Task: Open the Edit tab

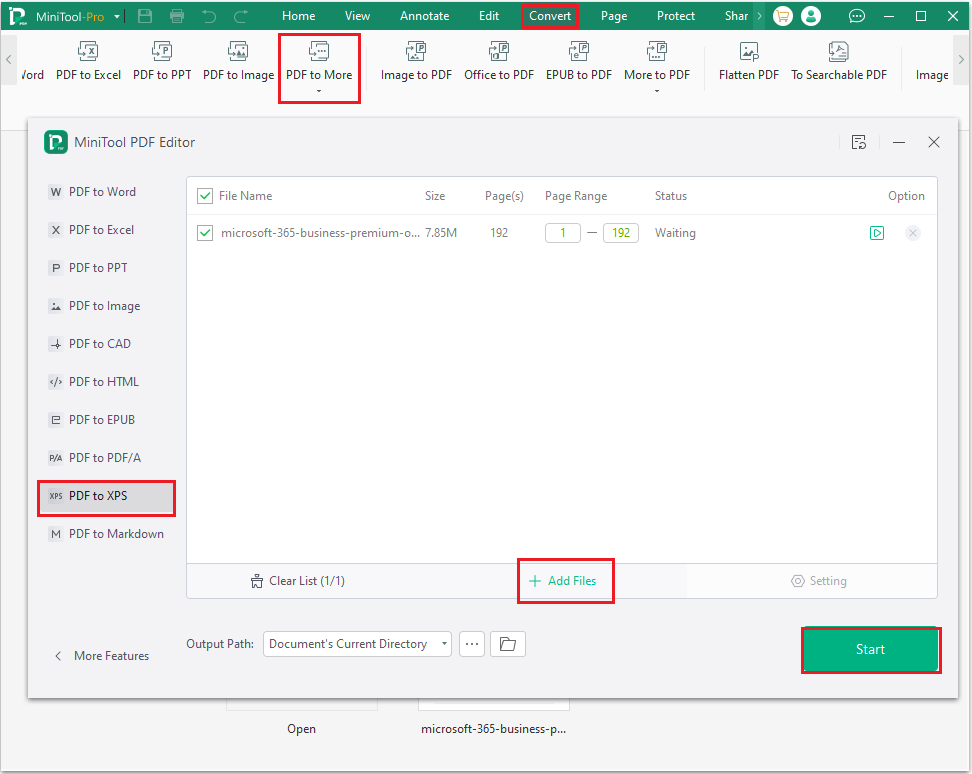Action: point(488,16)
